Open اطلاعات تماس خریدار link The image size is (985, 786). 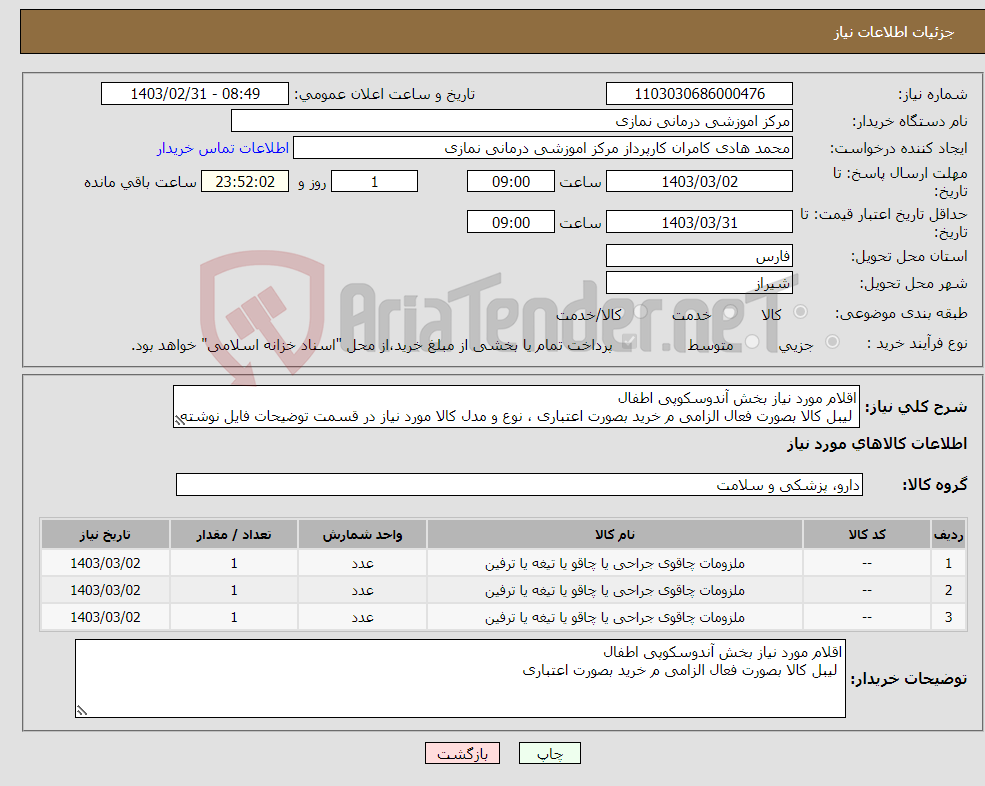click(x=223, y=148)
